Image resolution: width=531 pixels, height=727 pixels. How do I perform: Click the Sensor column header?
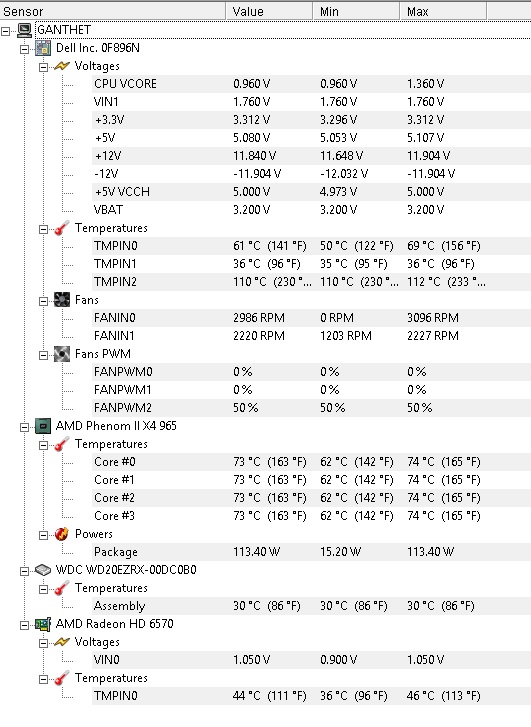(x=113, y=11)
